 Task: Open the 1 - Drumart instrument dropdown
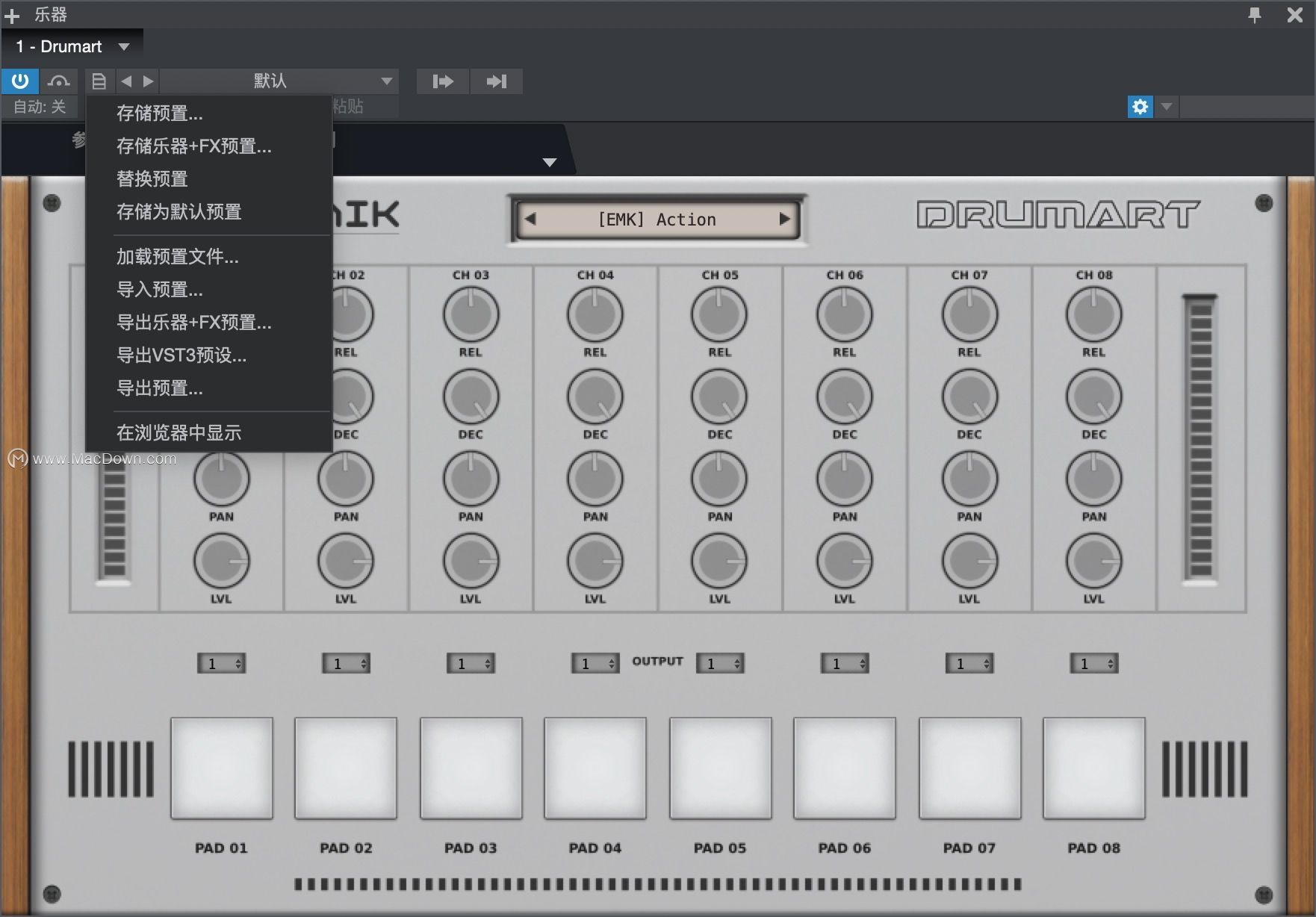point(72,46)
